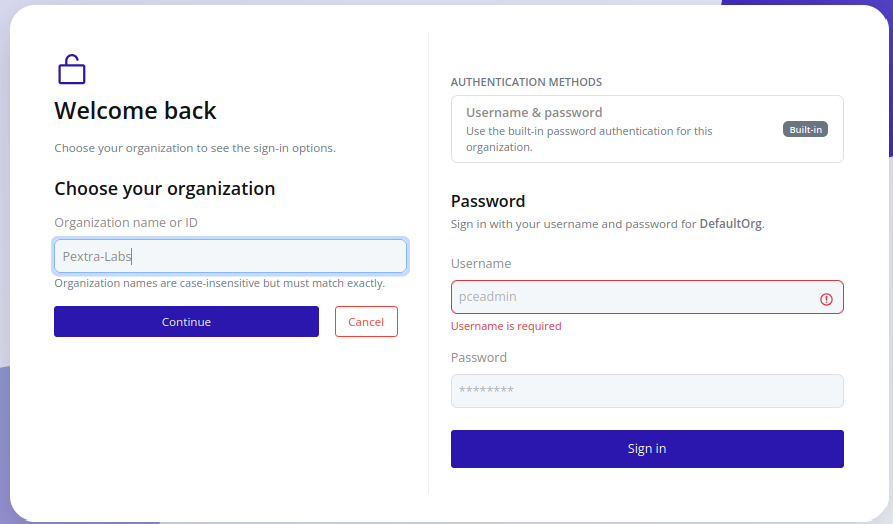Click the case-insensitive organization names hint

point(219,283)
